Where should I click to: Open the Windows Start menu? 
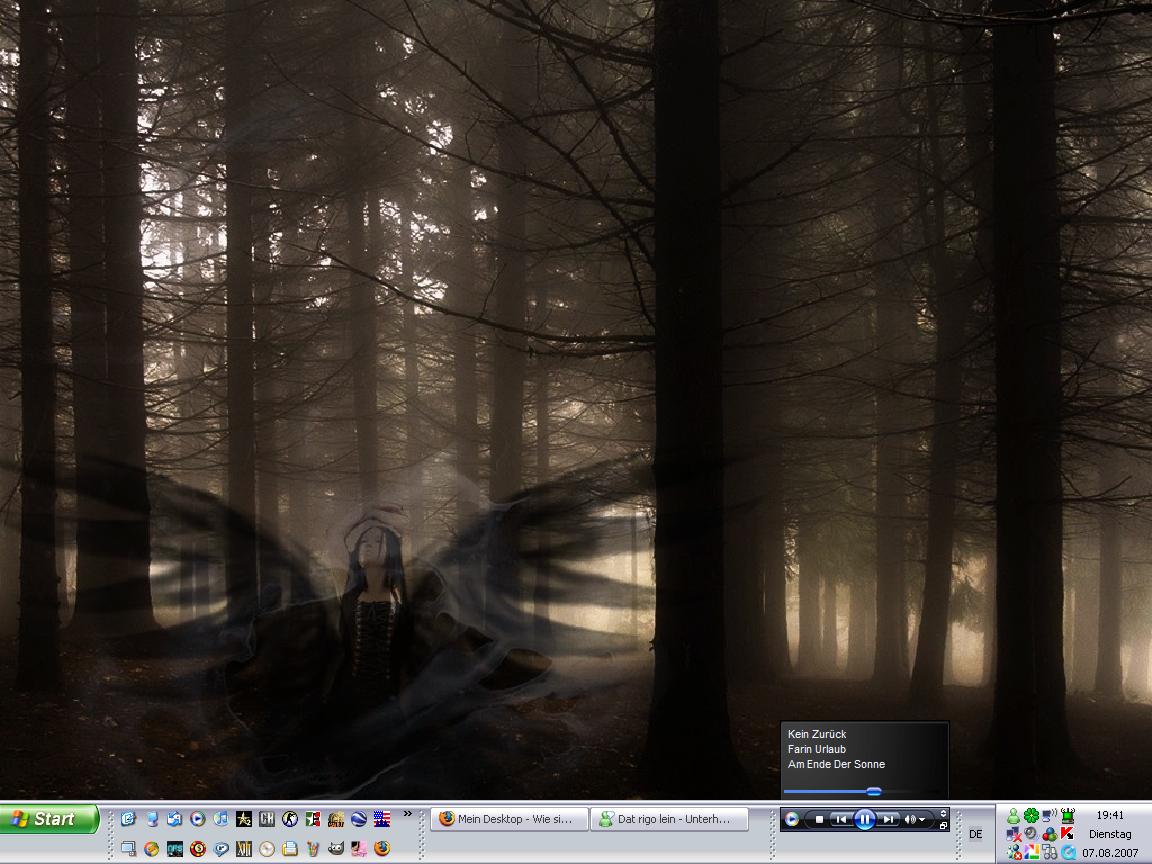point(50,819)
